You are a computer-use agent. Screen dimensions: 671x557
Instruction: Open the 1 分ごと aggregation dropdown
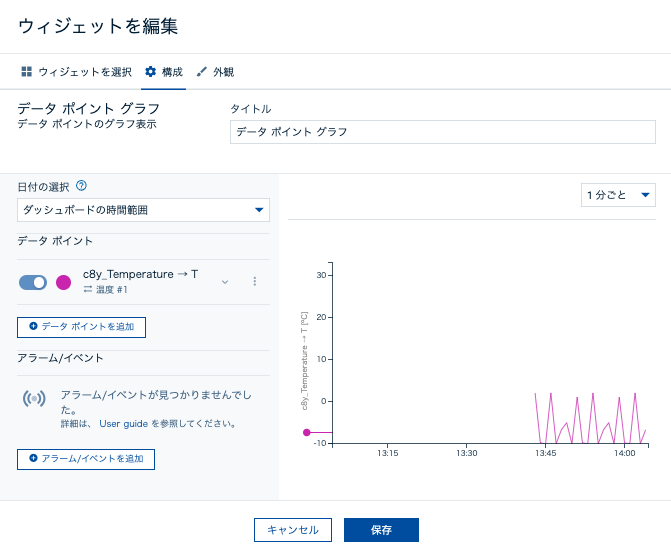618,195
